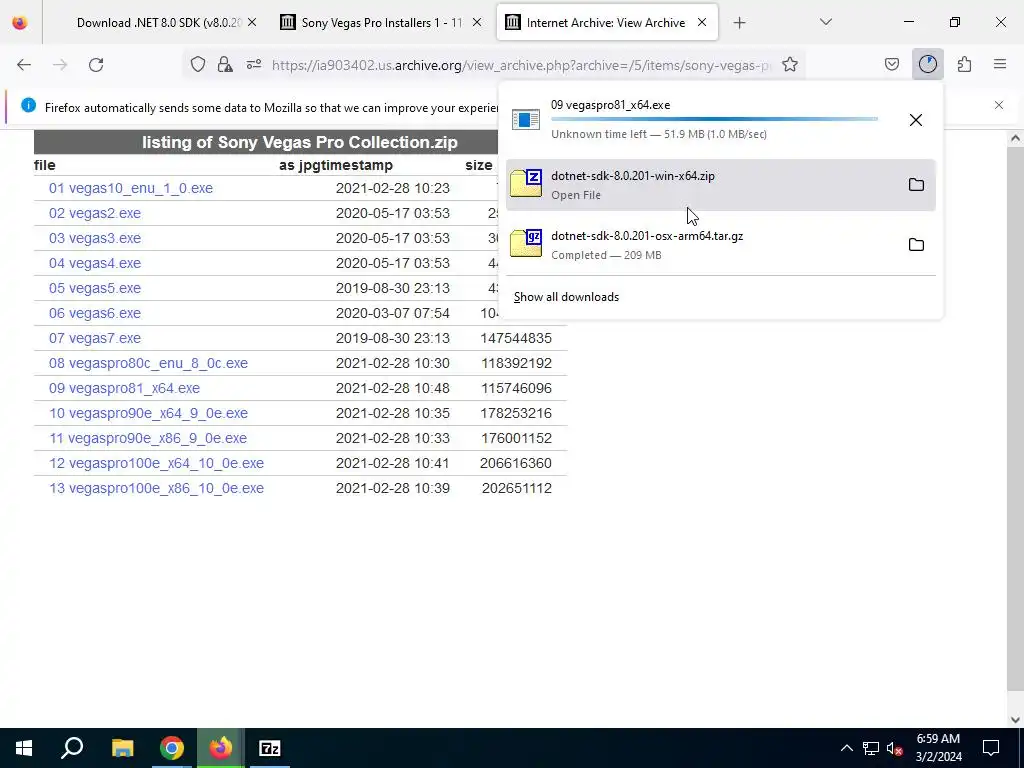
Task: Close the Download .NET 8.0 SDK tab
Action: coord(252,23)
